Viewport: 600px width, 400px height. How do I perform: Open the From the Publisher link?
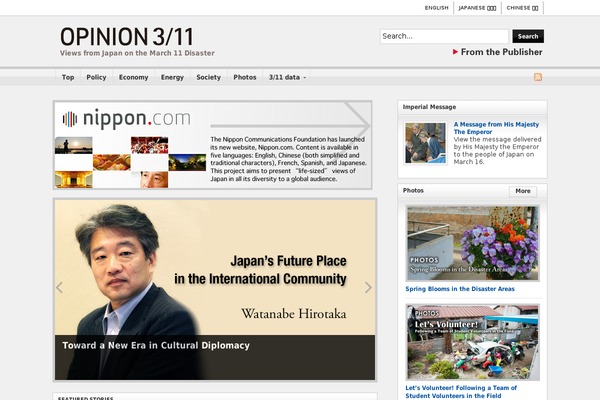click(501, 52)
